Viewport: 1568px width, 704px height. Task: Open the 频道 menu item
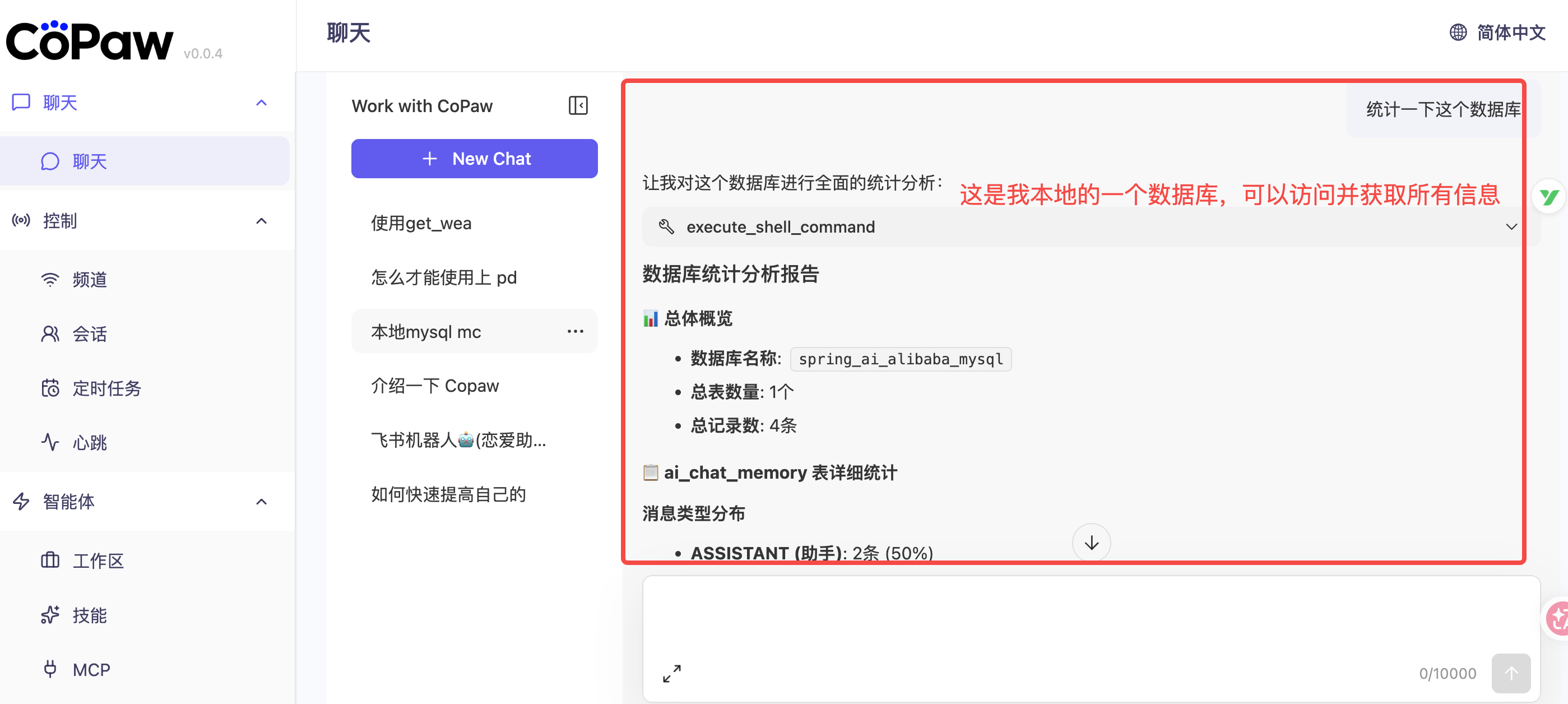[x=90, y=280]
